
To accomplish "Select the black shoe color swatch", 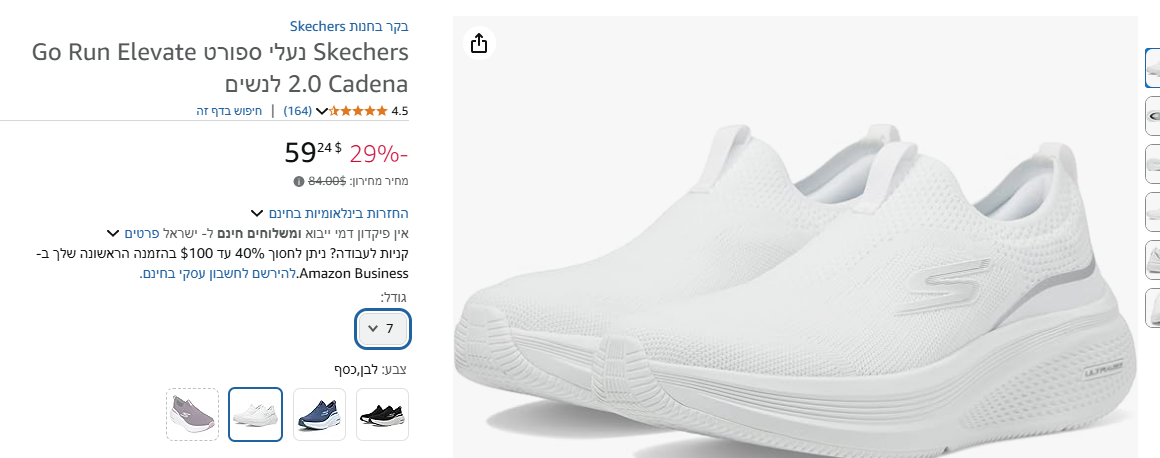I will click(382, 414).
